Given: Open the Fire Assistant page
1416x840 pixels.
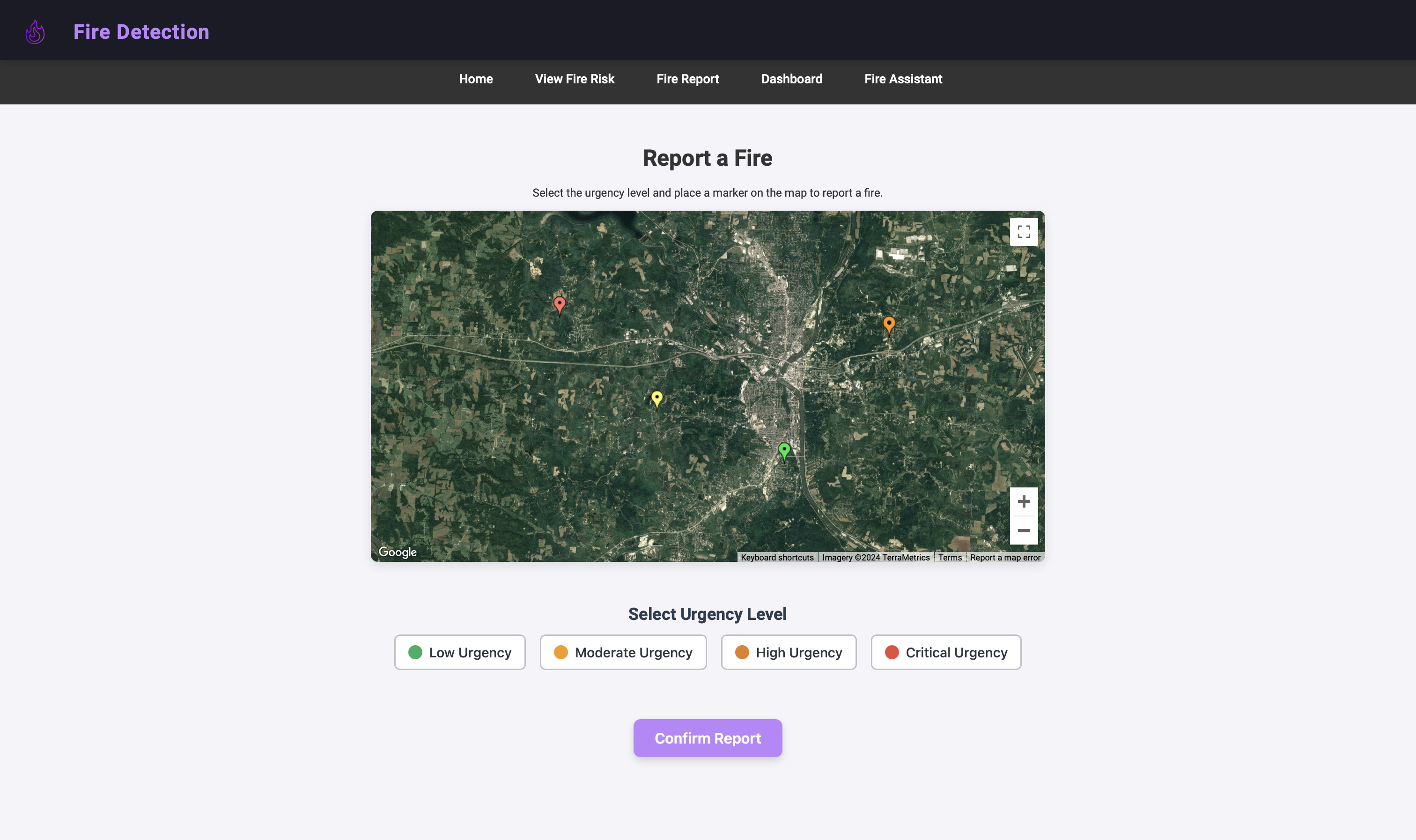Looking at the screenshot, I should pyautogui.click(x=903, y=79).
